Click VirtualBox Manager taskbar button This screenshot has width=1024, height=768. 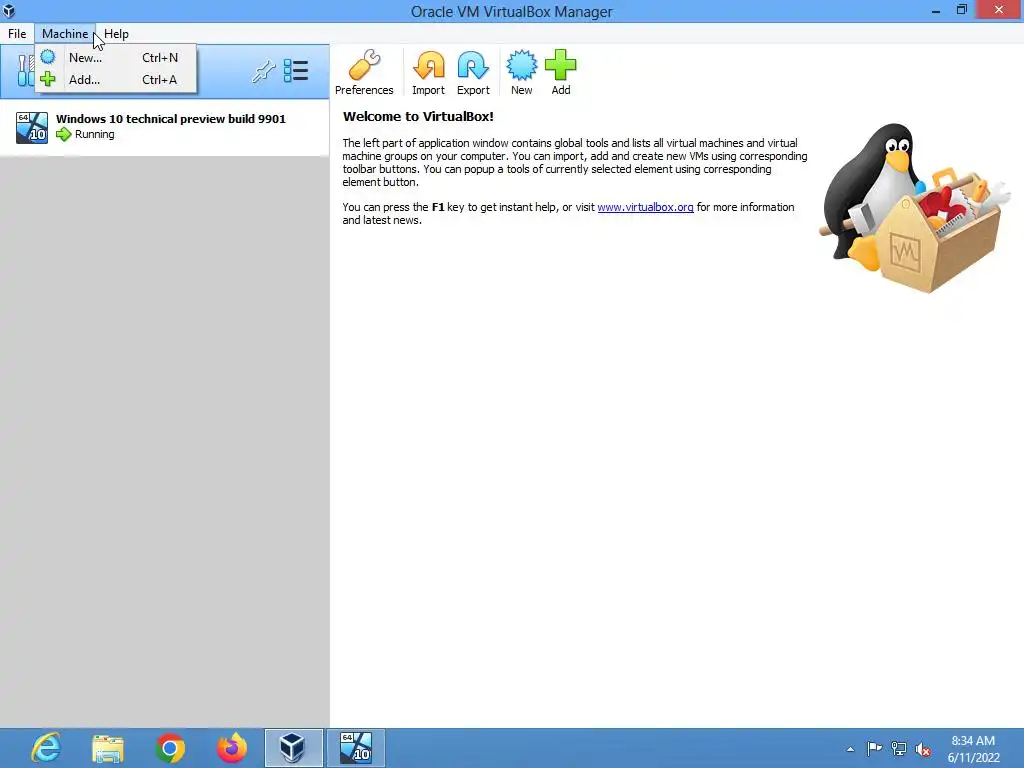293,748
